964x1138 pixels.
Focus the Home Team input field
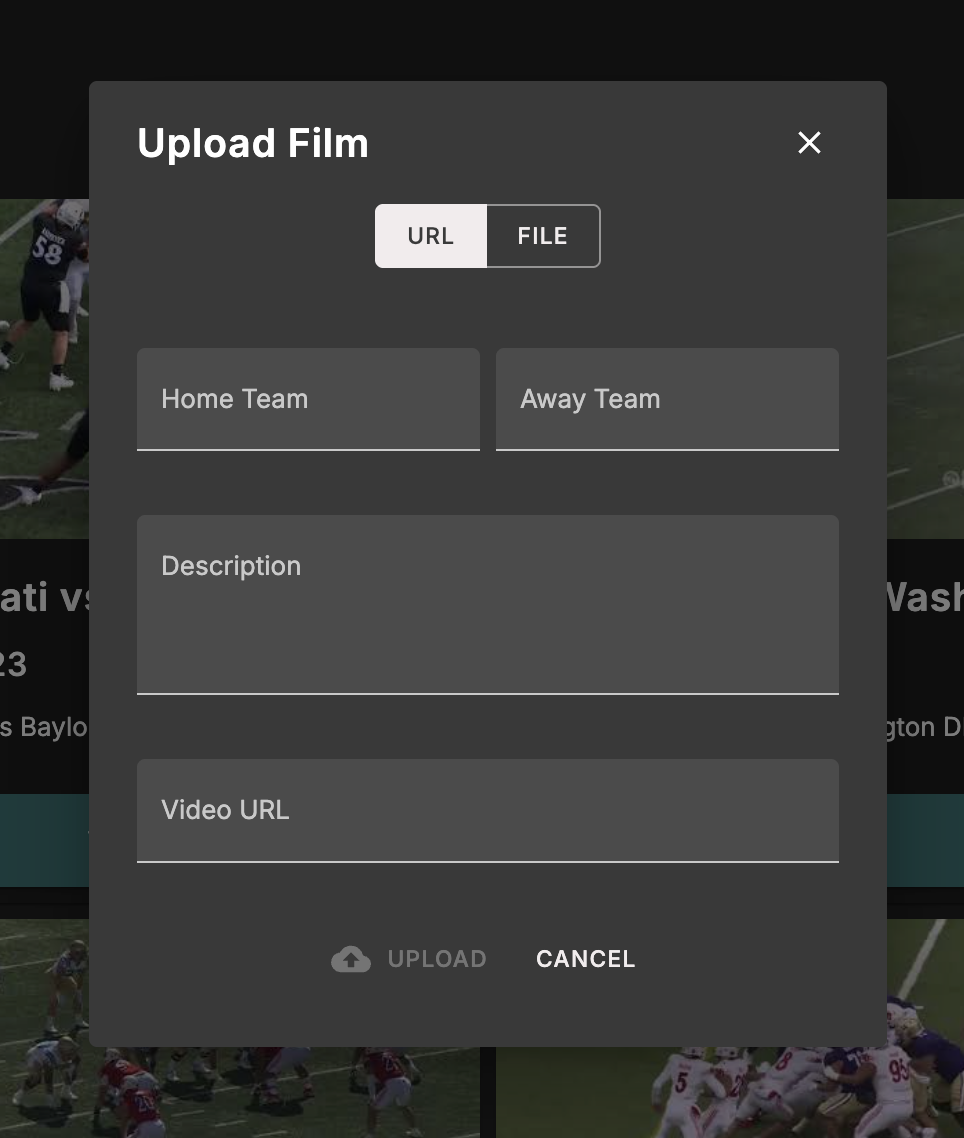(x=307, y=399)
